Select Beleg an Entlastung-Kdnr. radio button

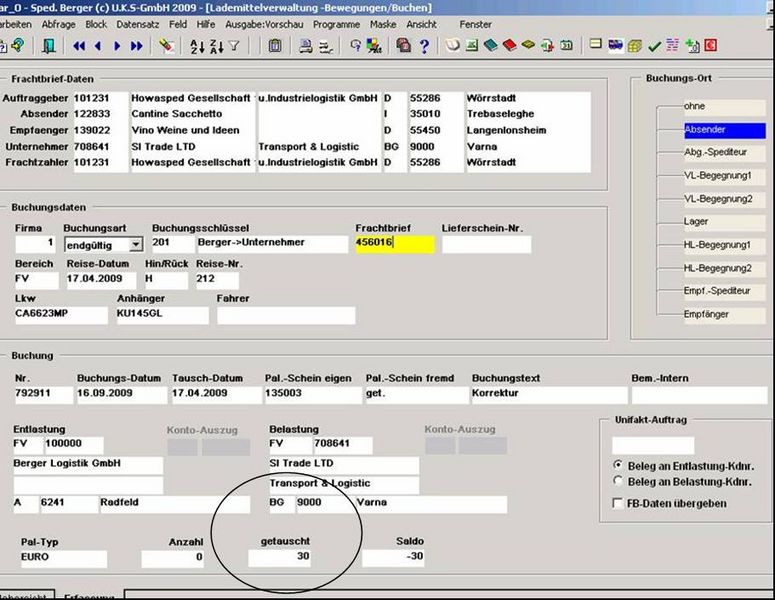tap(618, 465)
